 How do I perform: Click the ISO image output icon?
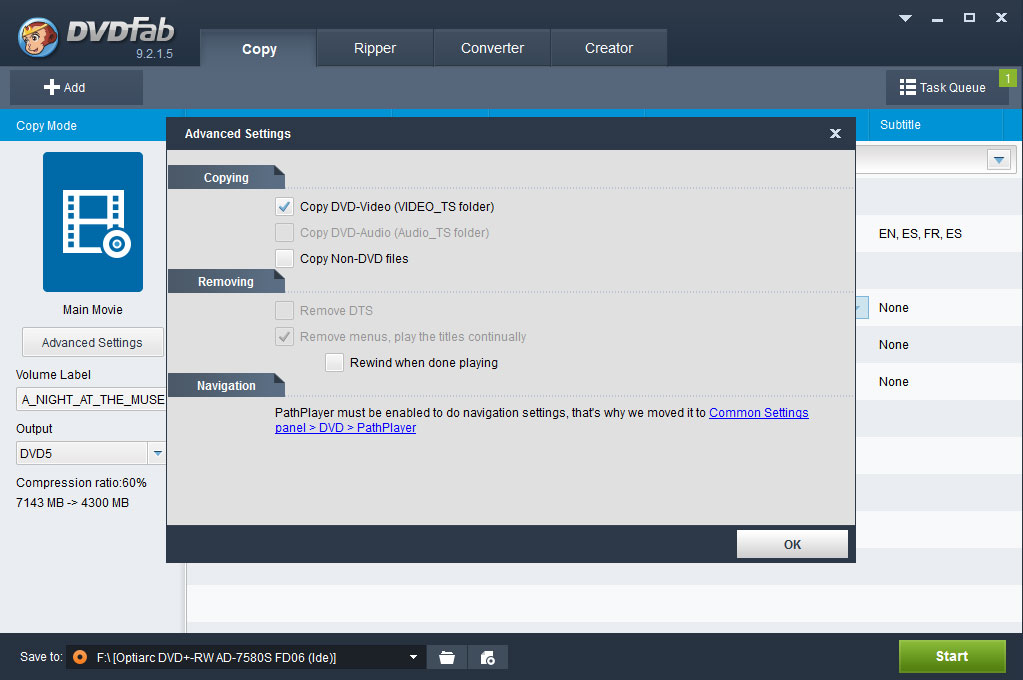[487, 657]
